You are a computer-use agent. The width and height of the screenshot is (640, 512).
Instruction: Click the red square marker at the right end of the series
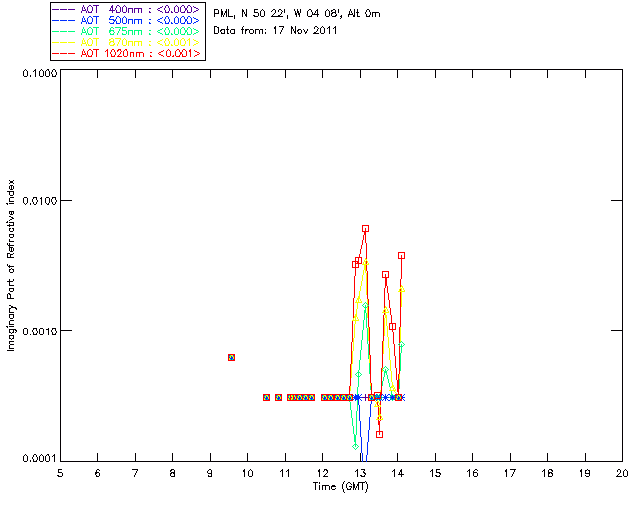(401, 256)
